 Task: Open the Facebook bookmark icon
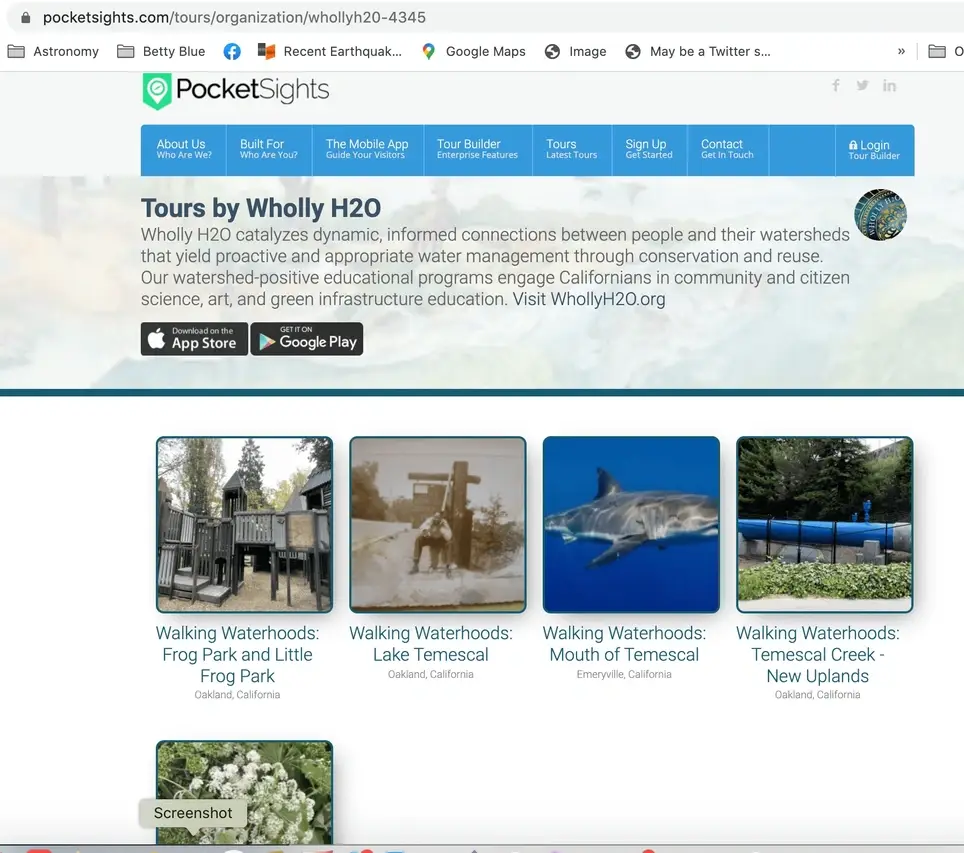pos(231,51)
